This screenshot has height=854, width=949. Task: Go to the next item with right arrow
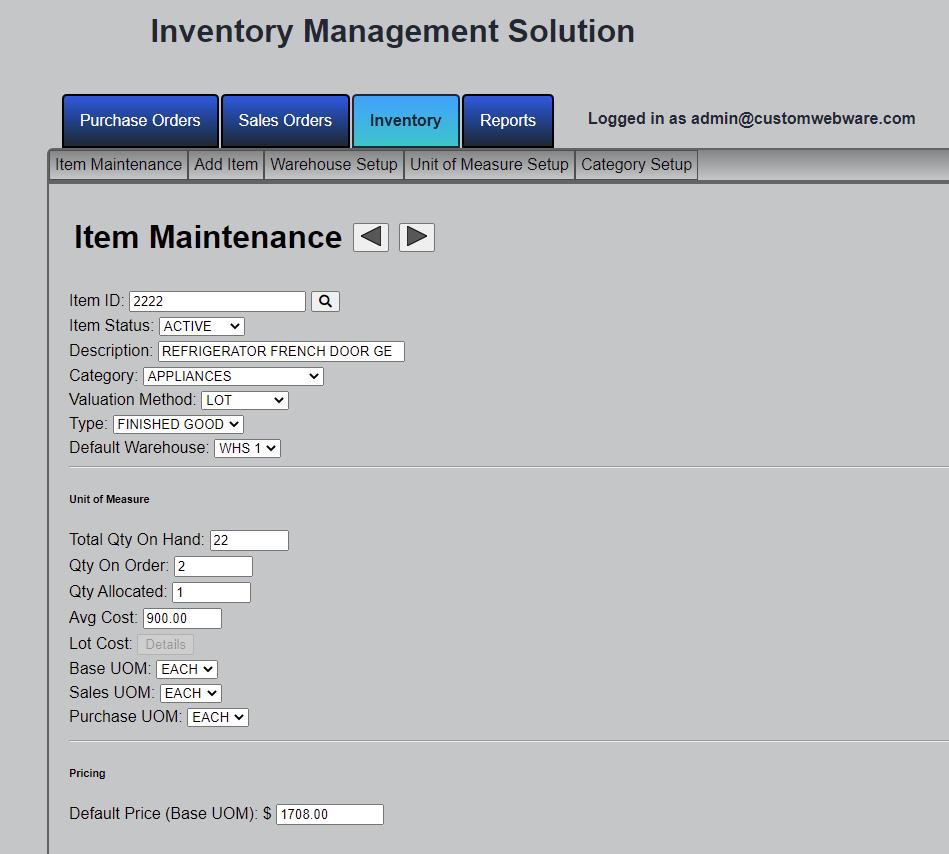416,237
